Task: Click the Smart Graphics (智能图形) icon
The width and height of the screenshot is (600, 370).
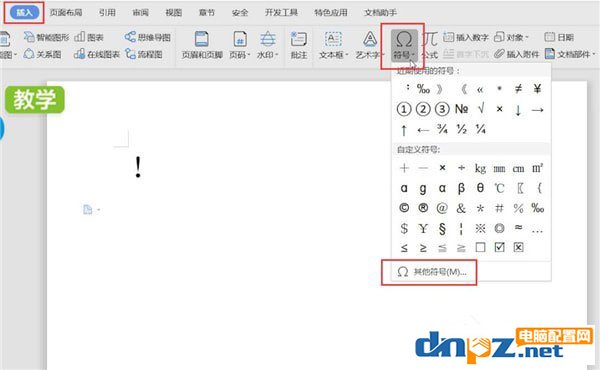Action: point(46,37)
